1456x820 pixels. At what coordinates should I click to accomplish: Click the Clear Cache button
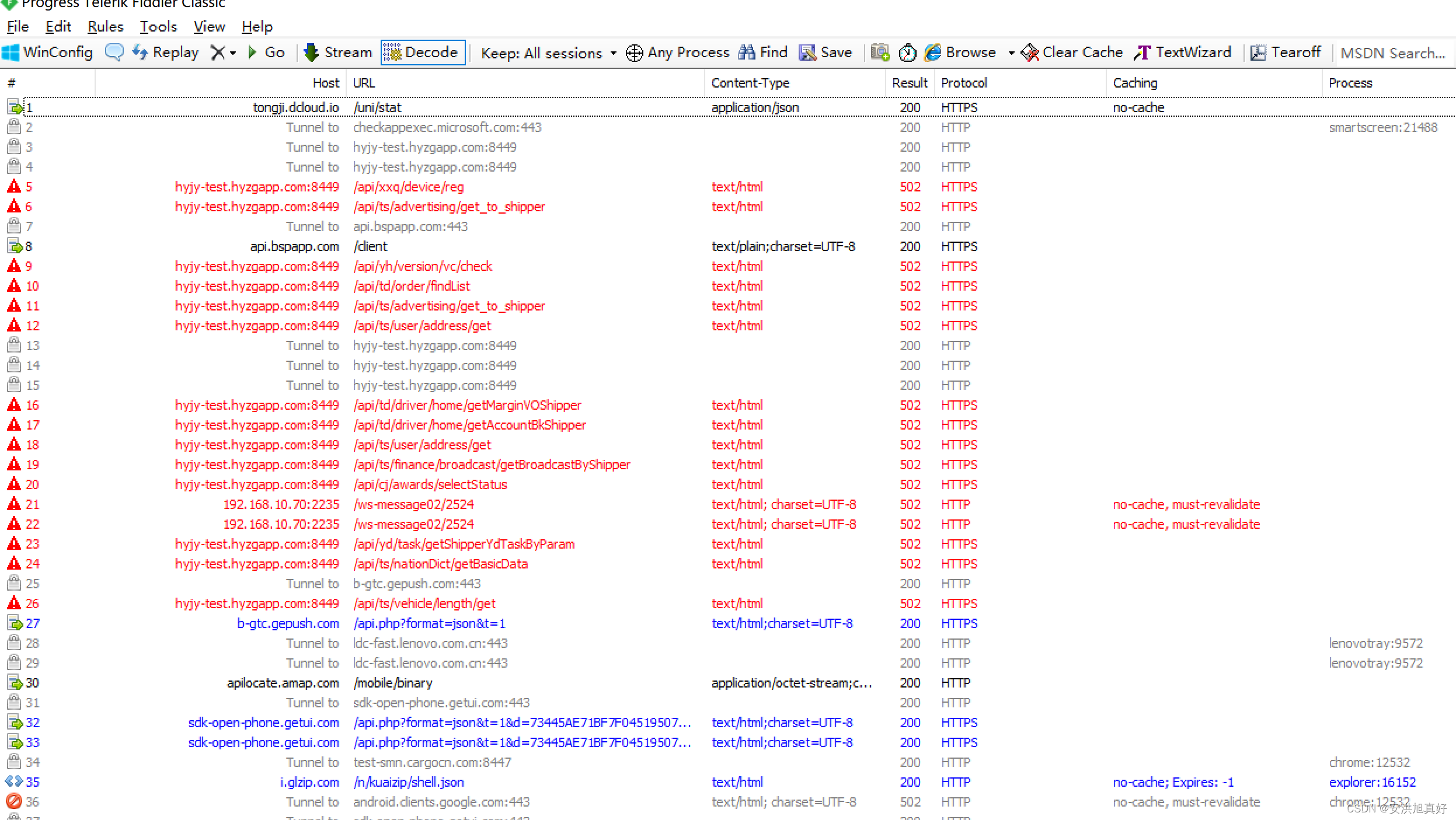pos(1072,53)
